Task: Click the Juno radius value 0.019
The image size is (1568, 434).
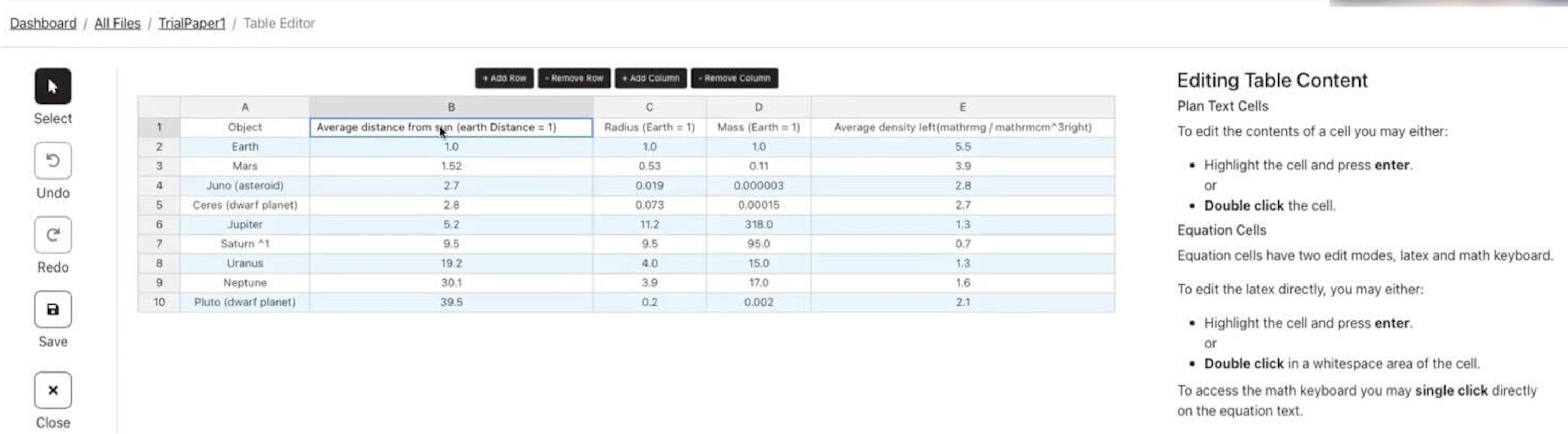Action: coord(649,185)
